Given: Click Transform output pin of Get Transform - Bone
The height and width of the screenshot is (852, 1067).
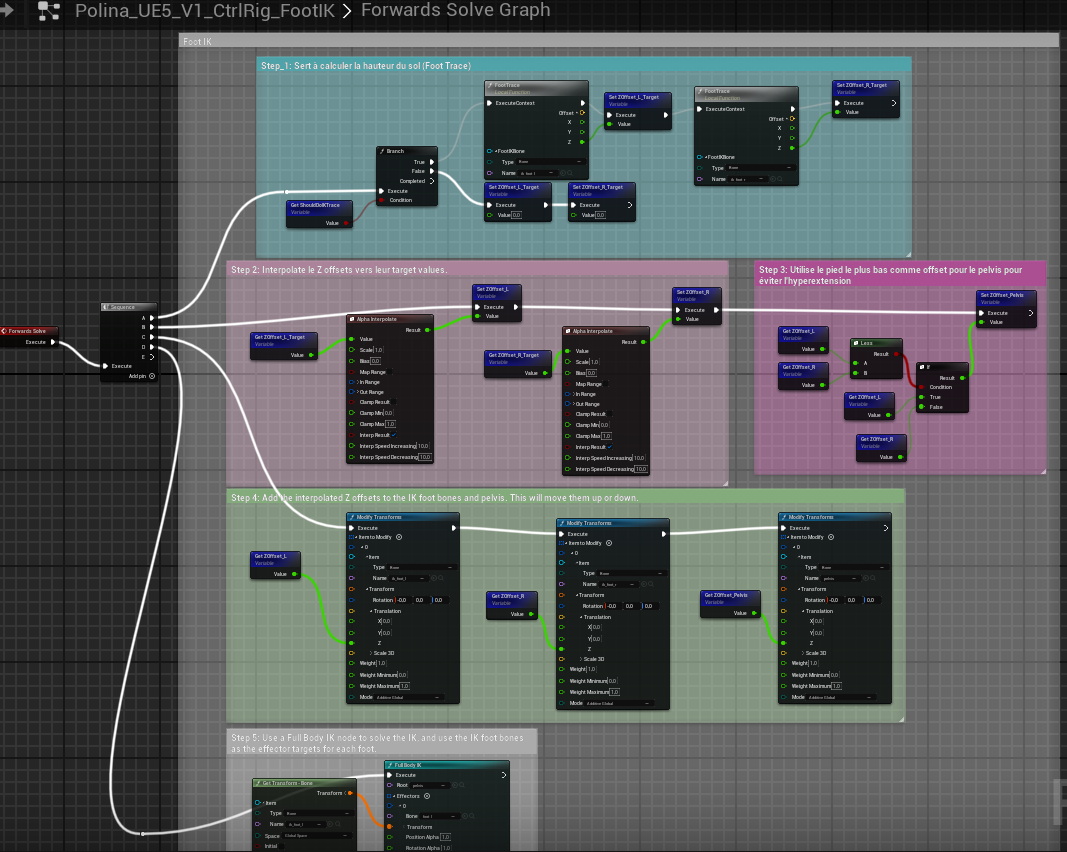Looking at the screenshot, I should click(x=350, y=793).
